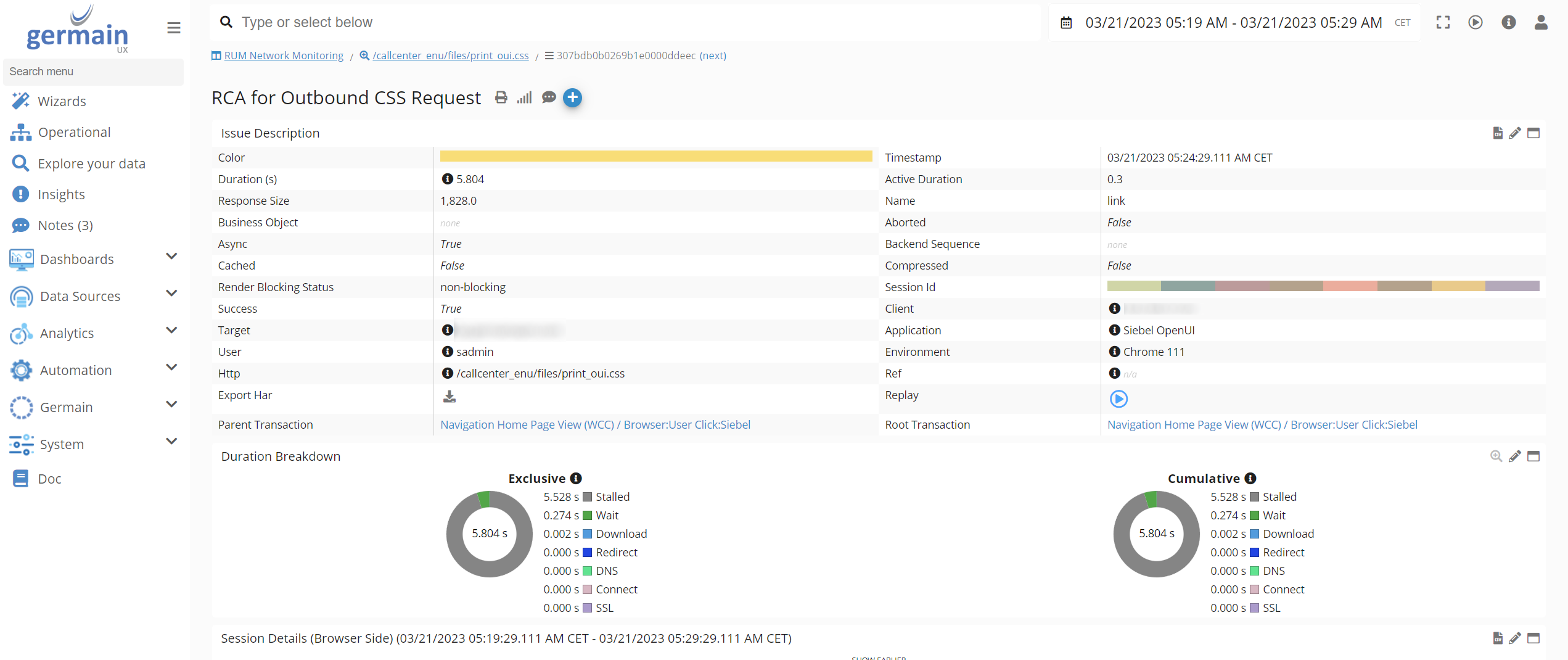Enter fullscreen mode from top bar
Viewport: 1568px width, 660px height.
[x=1443, y=23]
